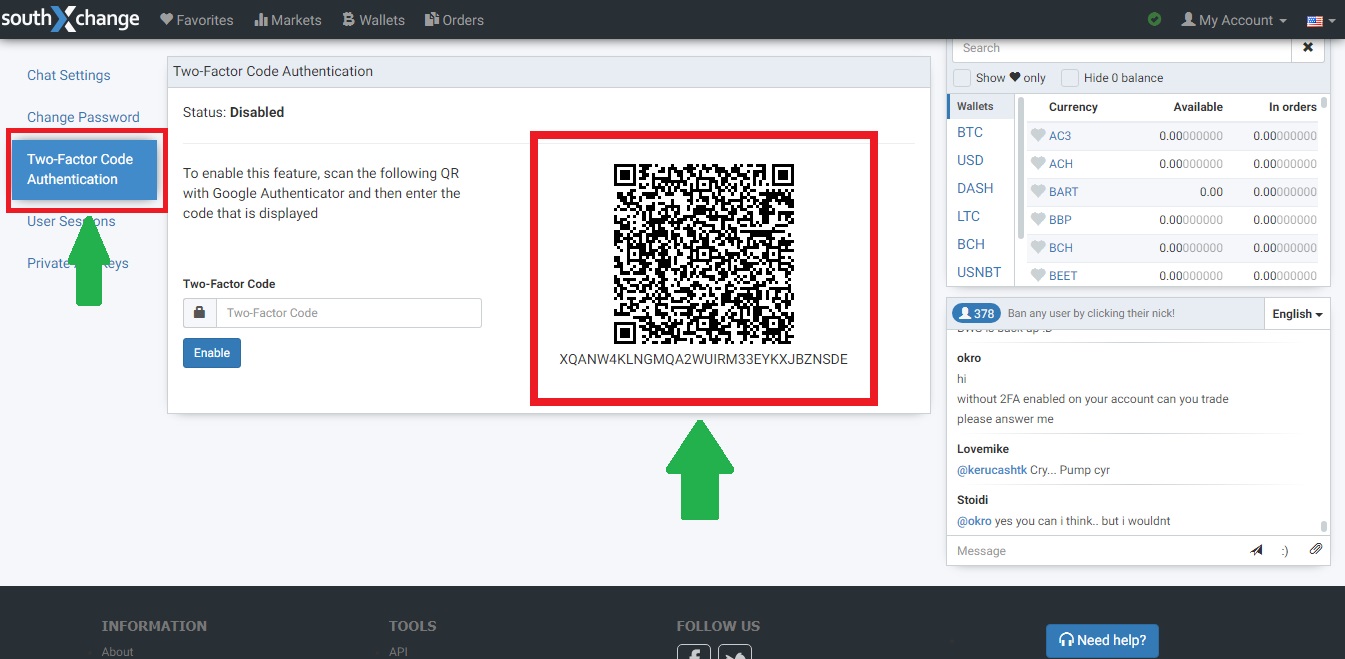1345x659 pixels.
Task: Go to Chat Settings
Action: 69,75
